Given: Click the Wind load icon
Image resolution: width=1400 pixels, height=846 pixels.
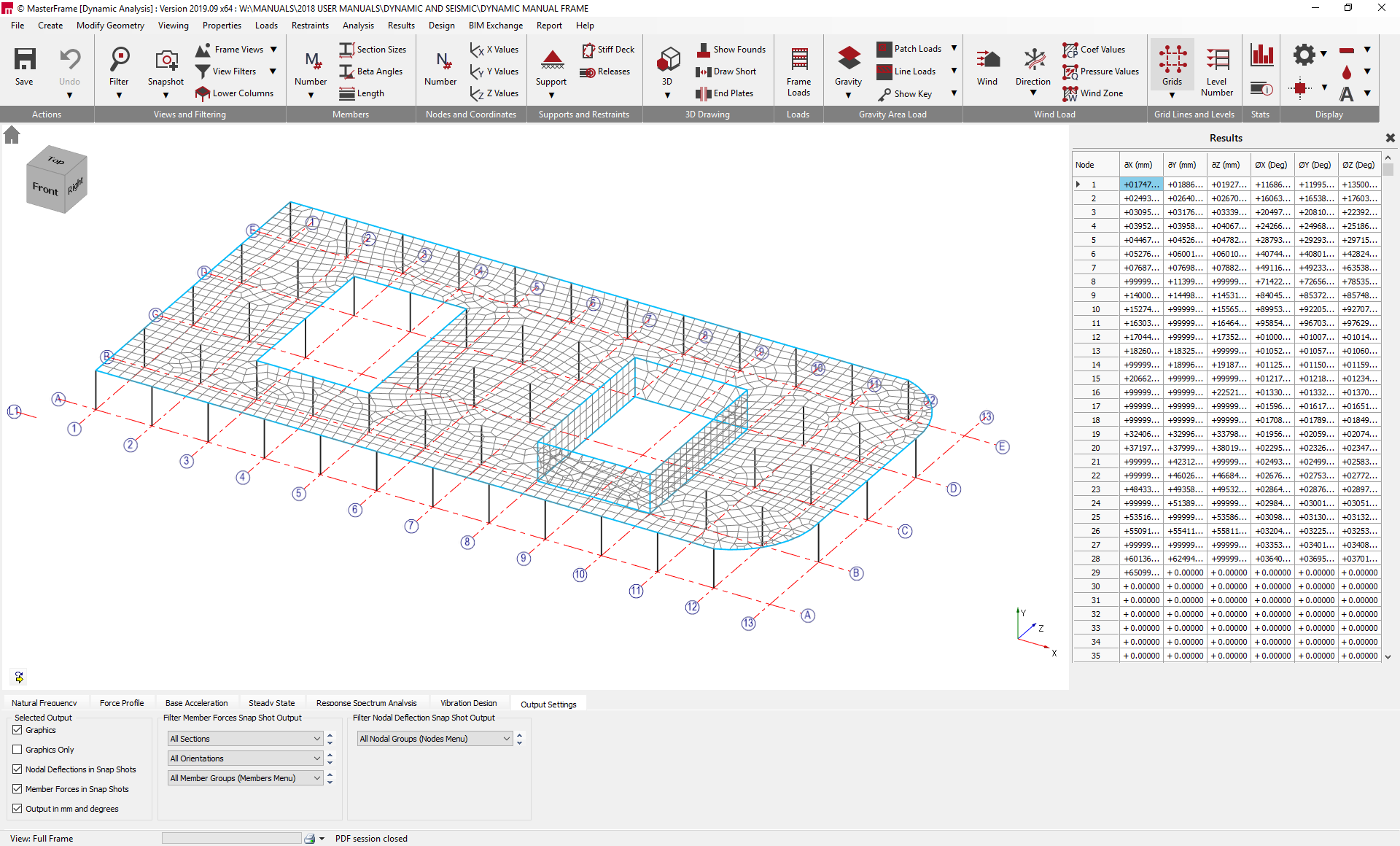Looking at the screenshot, I should pyautogui.click(x=987, y=60).
